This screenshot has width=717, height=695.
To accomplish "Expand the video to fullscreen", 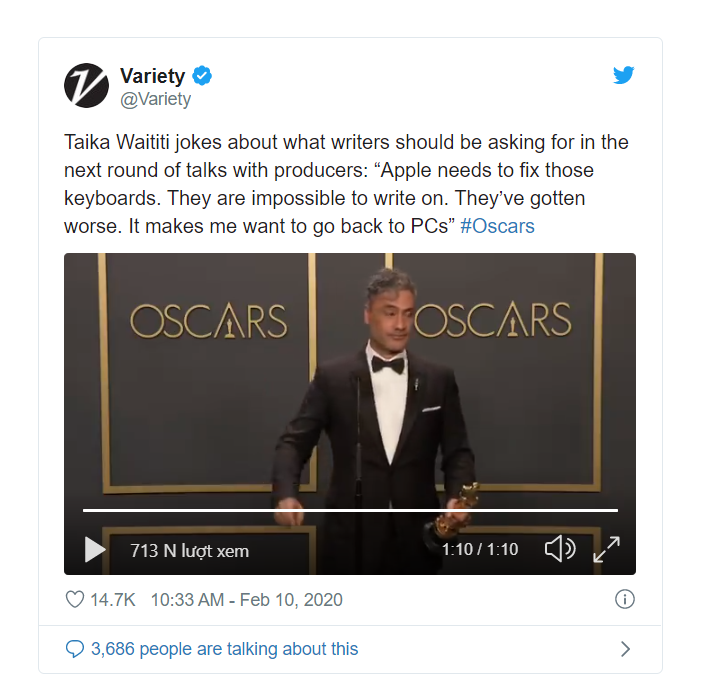I will tap(606, 549).
